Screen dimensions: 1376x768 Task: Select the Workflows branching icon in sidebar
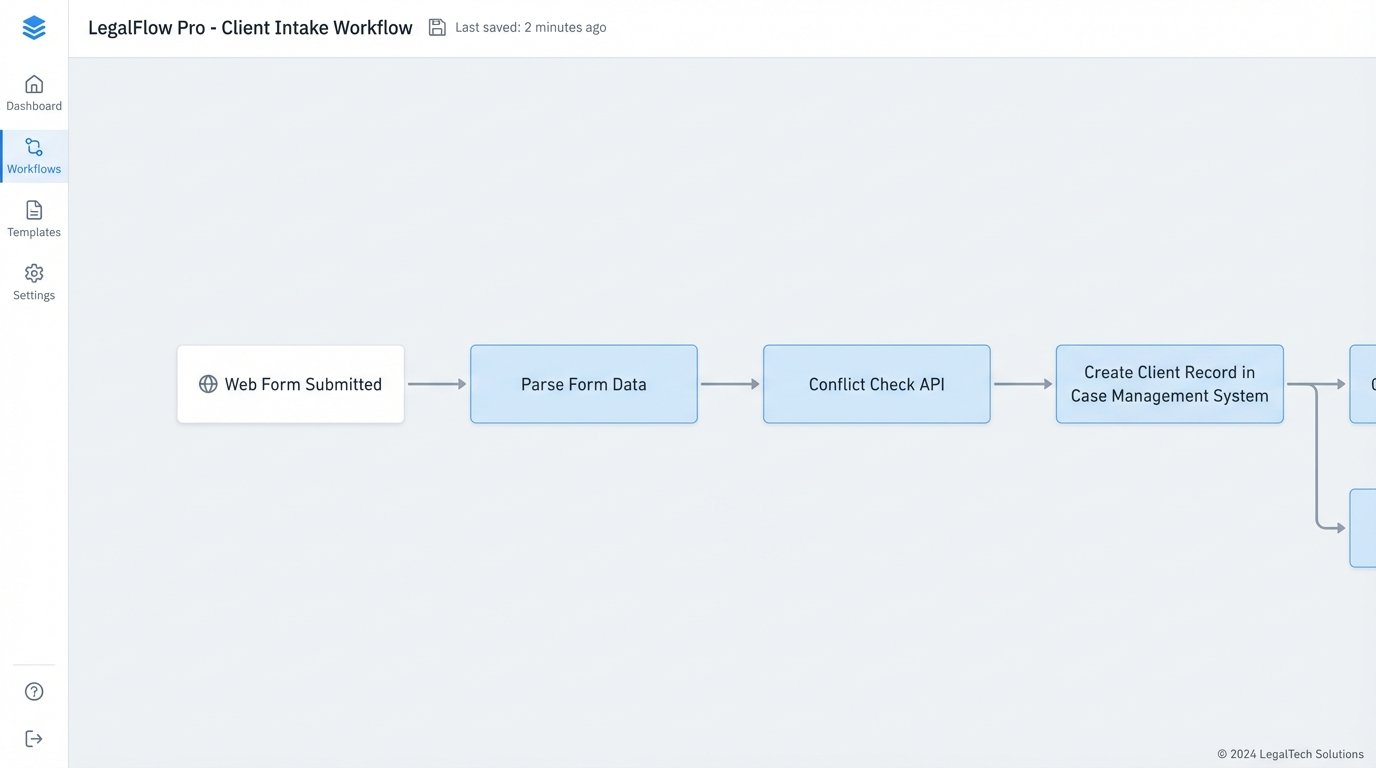tap(33, 147)
